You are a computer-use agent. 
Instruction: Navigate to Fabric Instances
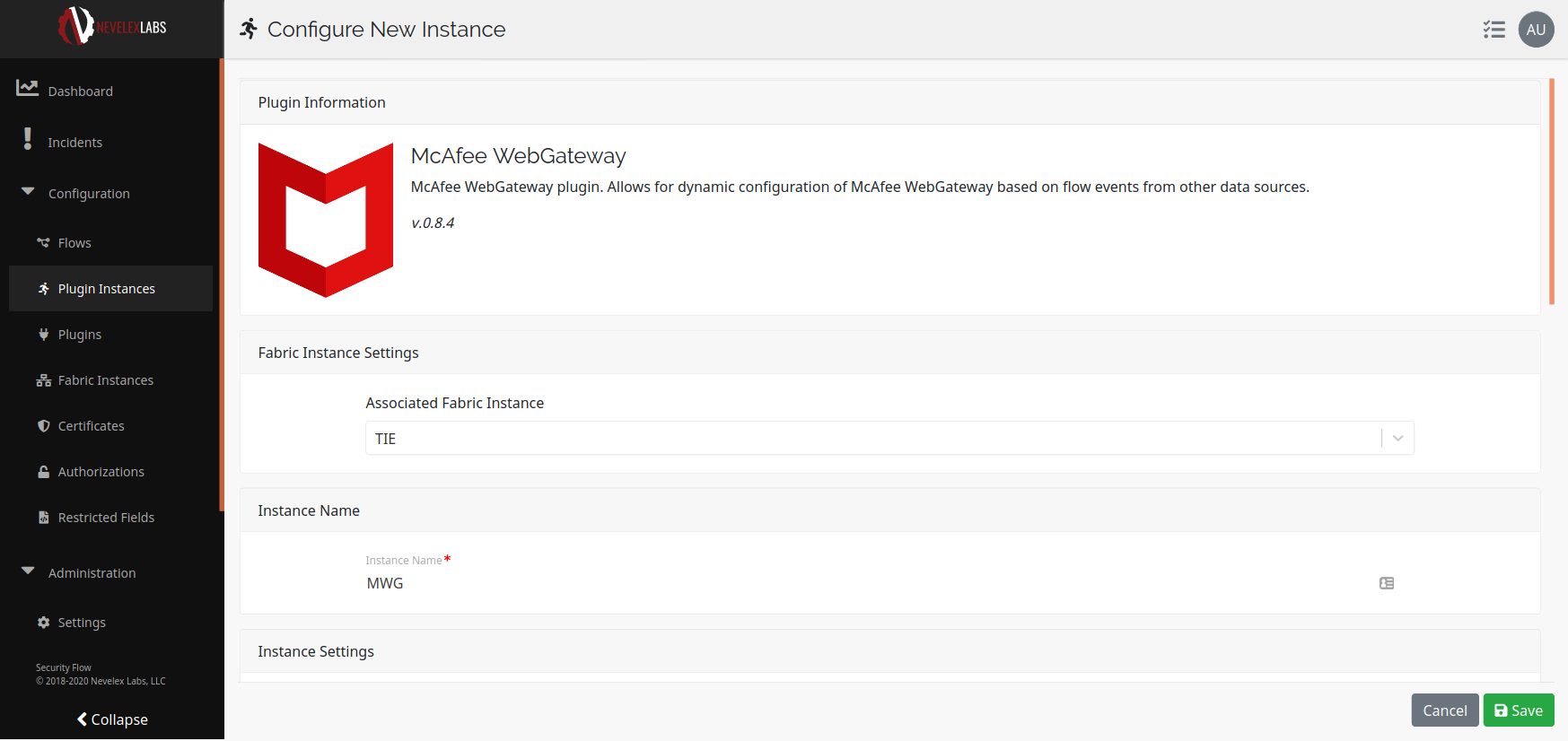pyautogui.click(x=105, y=380)
